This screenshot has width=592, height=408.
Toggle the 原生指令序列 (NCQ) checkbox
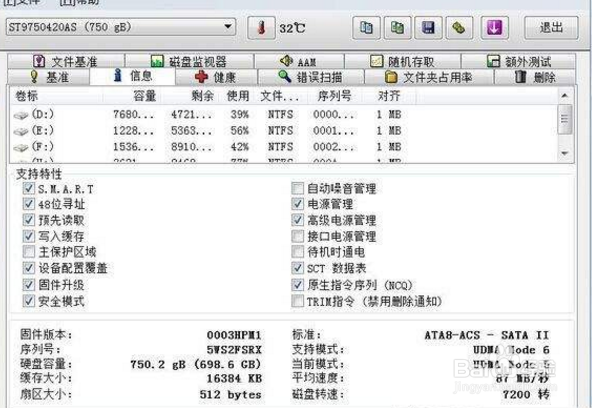pyautogui.click(x=298, y=285)
